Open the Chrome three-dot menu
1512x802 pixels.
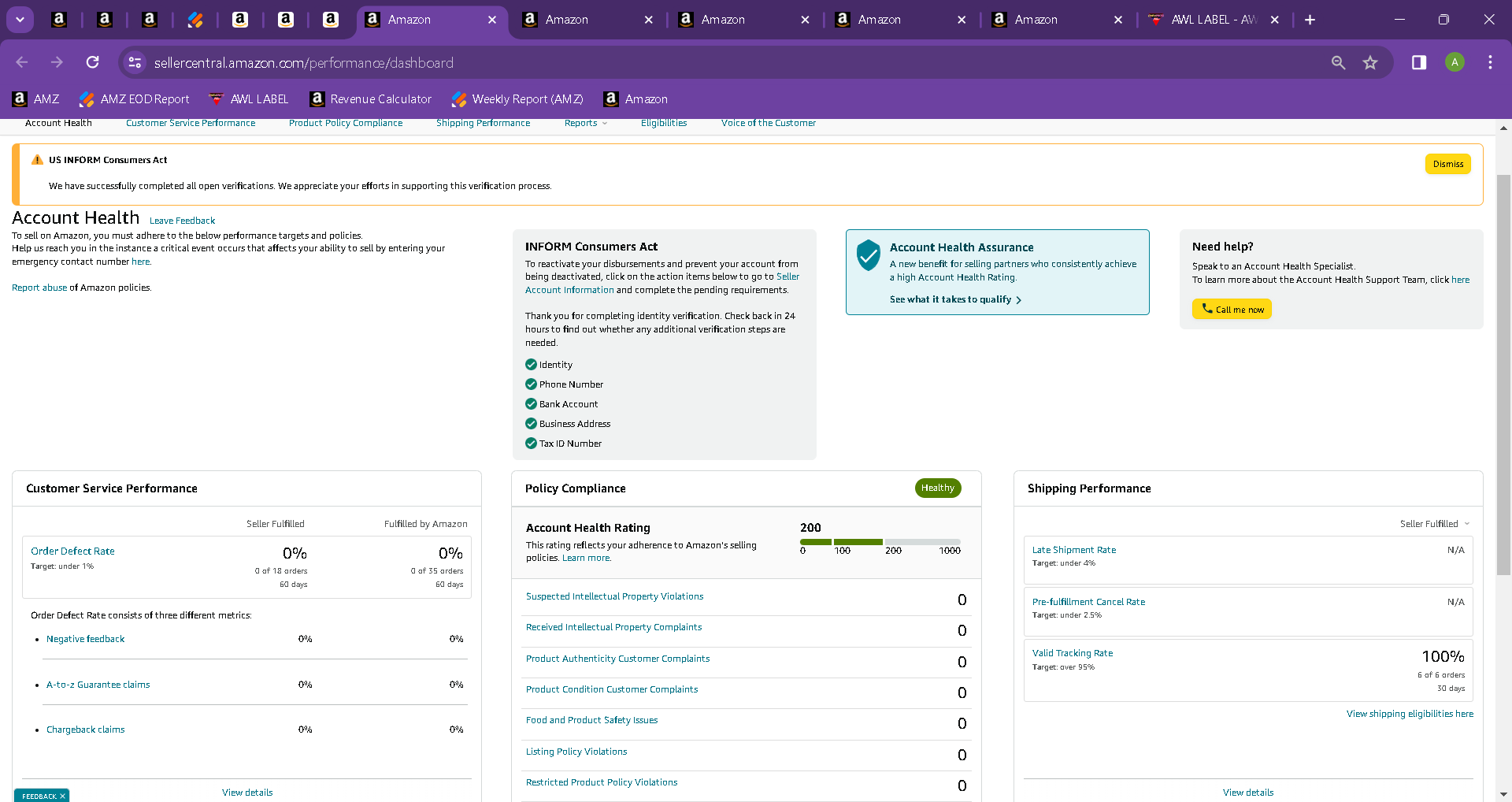tap(1490, 62)
